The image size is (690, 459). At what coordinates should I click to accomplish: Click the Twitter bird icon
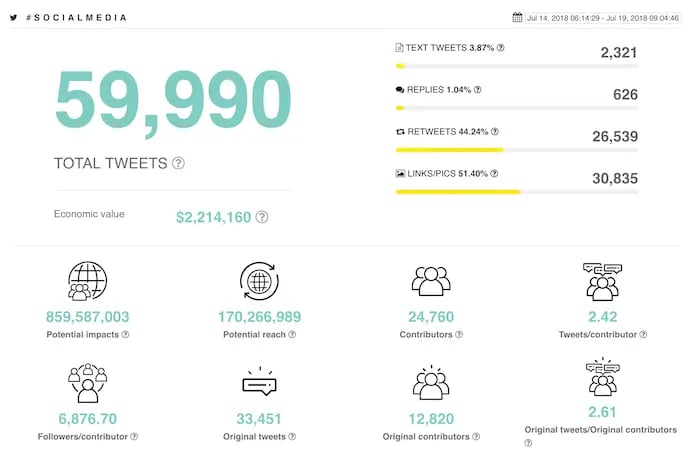tap(13, 17)
